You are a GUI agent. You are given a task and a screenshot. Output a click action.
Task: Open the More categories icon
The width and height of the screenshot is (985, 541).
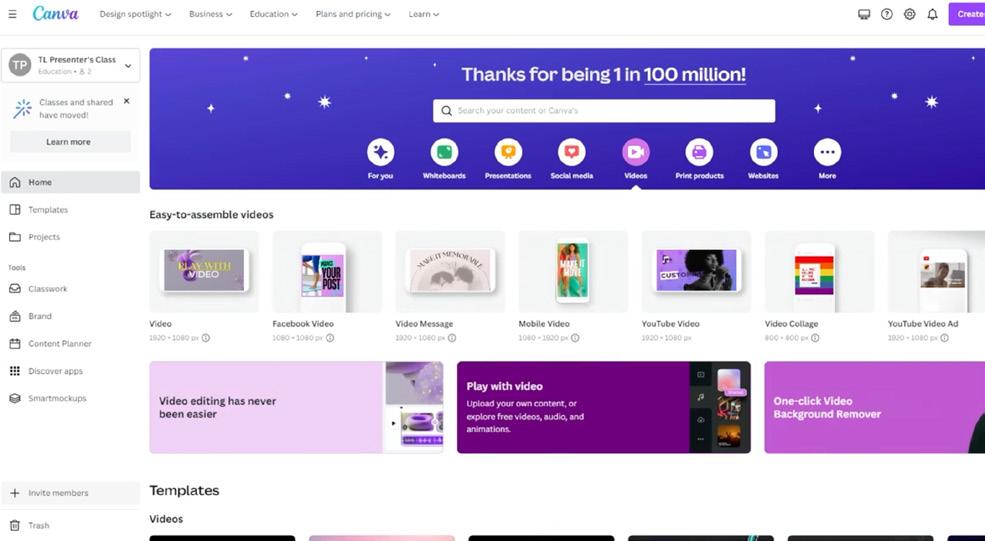tap(827, 152)
